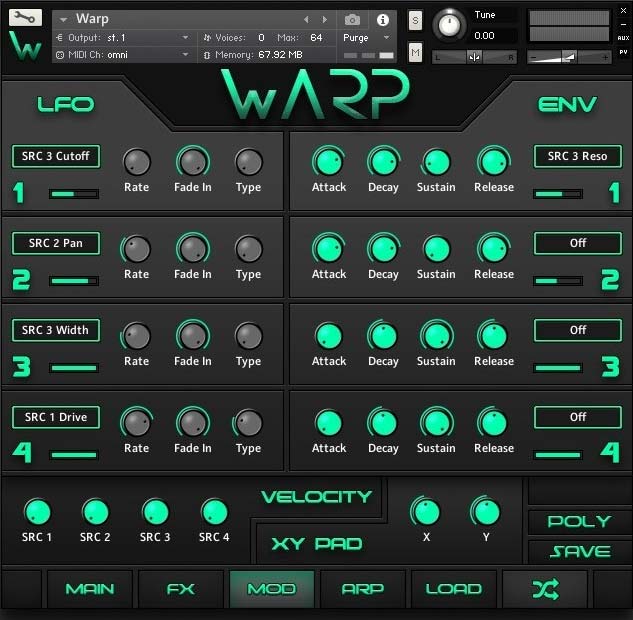Click the randomize shuffle icon
The width and height of the screenshot is (633, 620).
[545, 589]
